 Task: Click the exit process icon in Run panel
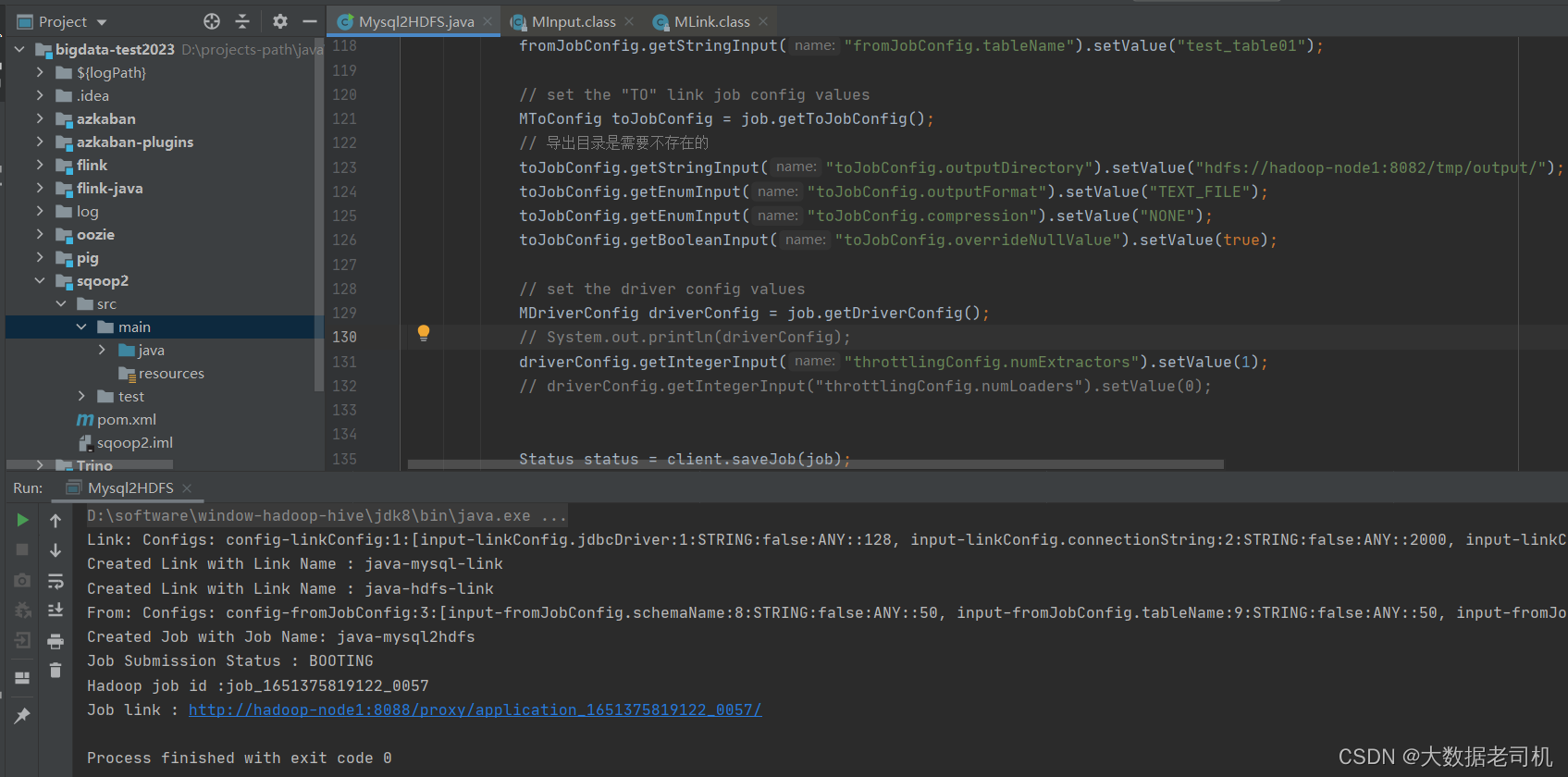tap(22, 640)
